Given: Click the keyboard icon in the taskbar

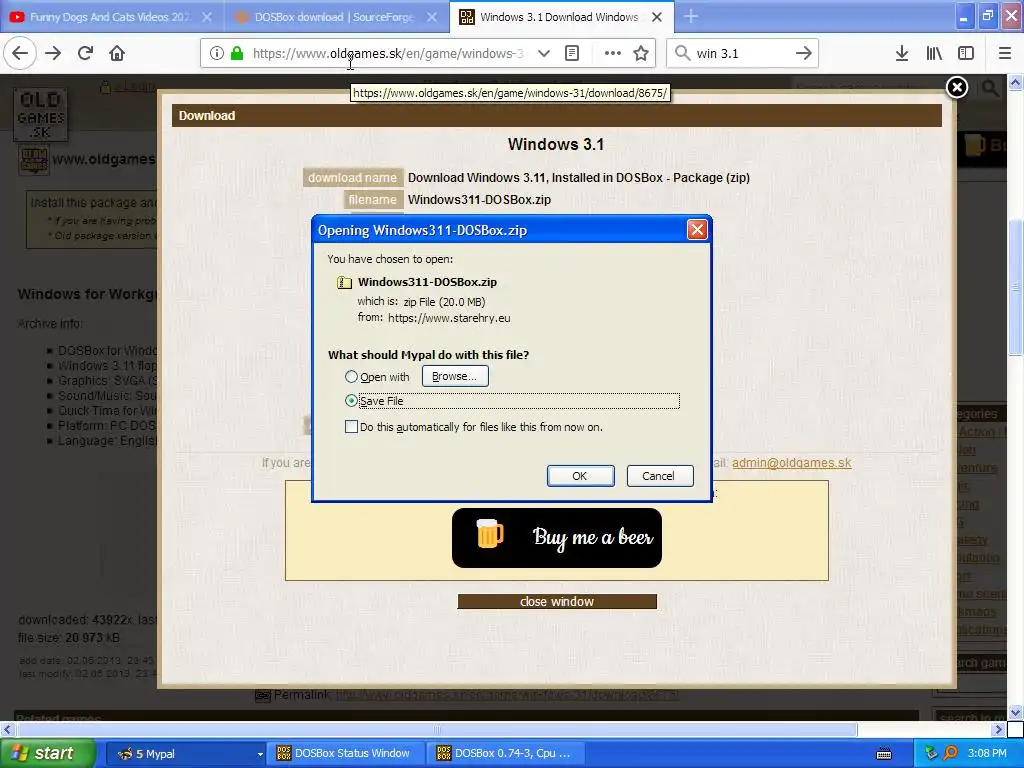Looking at the screenshot, I should point(884,754).
